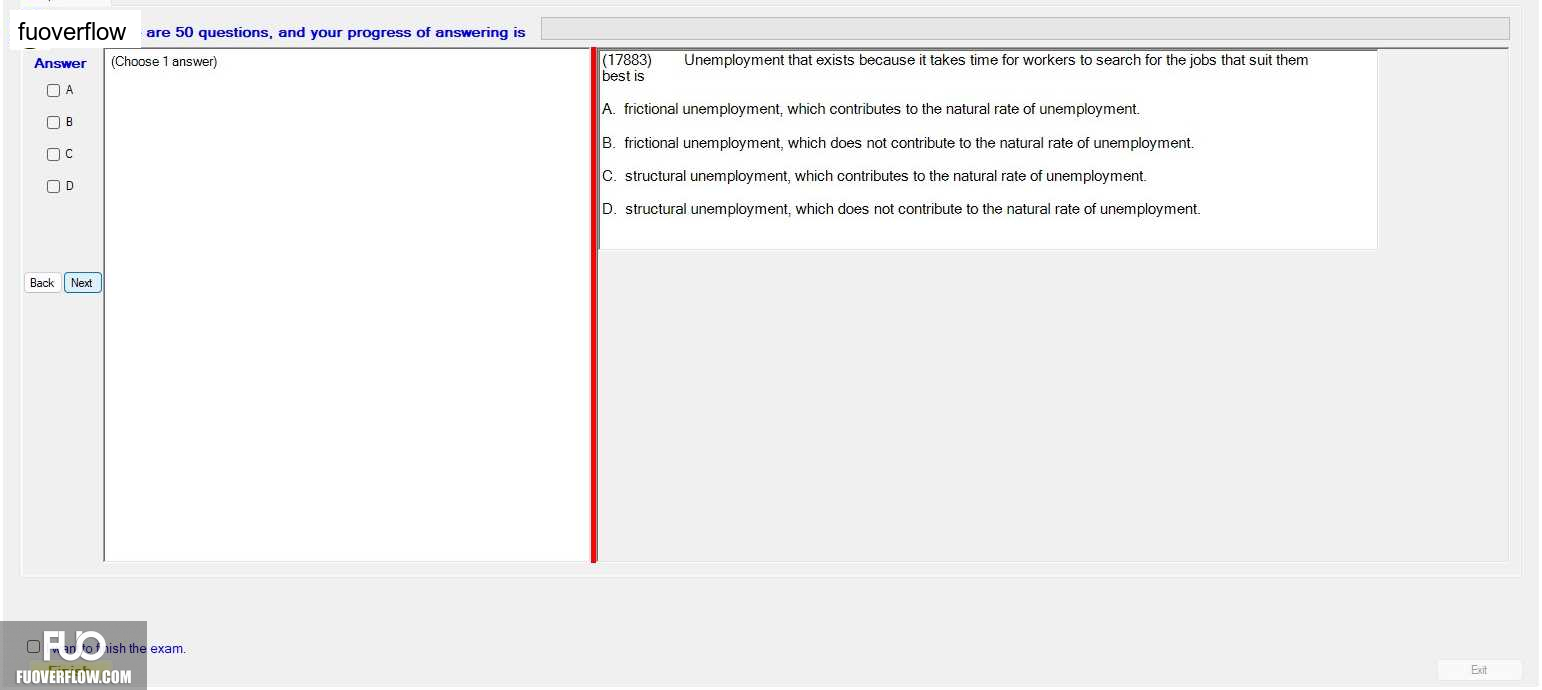Image resolution: width=1542 pixels, height=690 pixels.
Task: Click the answering progress bar
Action: click(x=1025, y=29)
